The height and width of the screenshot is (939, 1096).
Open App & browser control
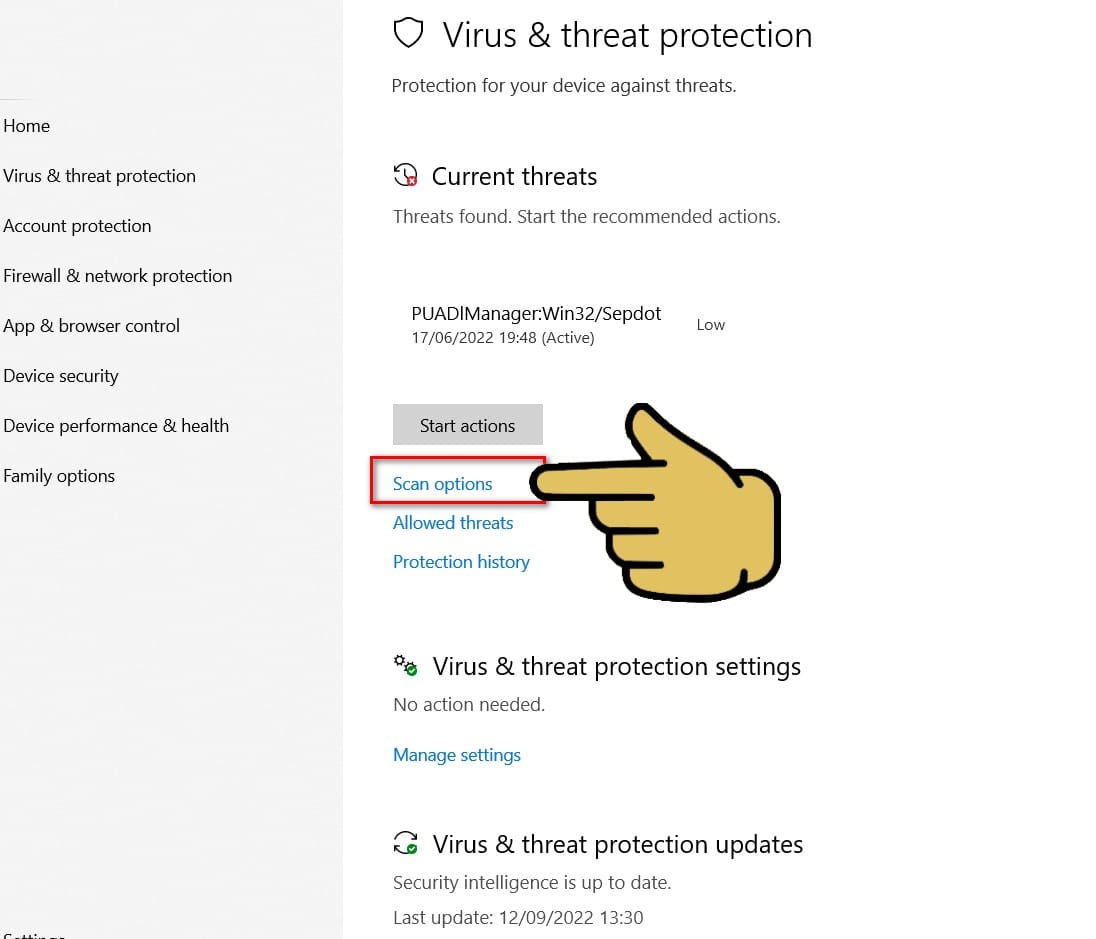91,325
